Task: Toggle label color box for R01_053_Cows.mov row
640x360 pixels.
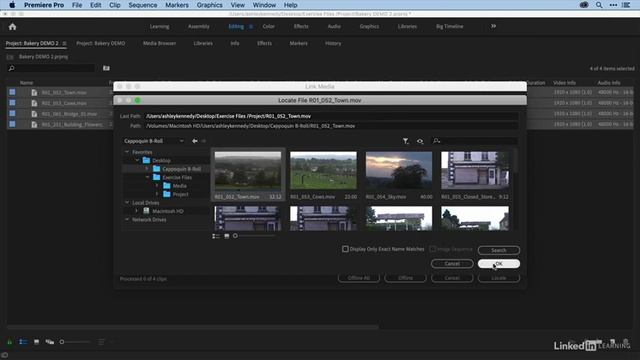Action: click(x=13, y=103)
